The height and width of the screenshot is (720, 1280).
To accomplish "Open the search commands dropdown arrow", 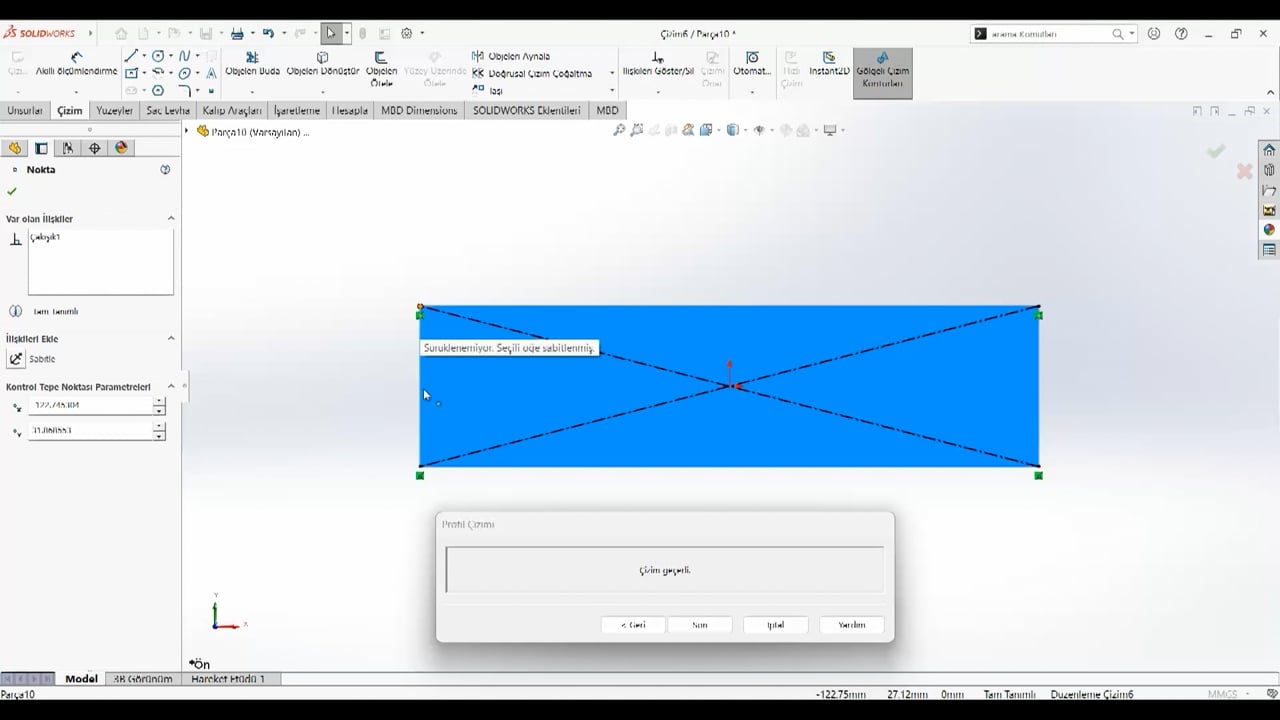I will pos(1132,34).
